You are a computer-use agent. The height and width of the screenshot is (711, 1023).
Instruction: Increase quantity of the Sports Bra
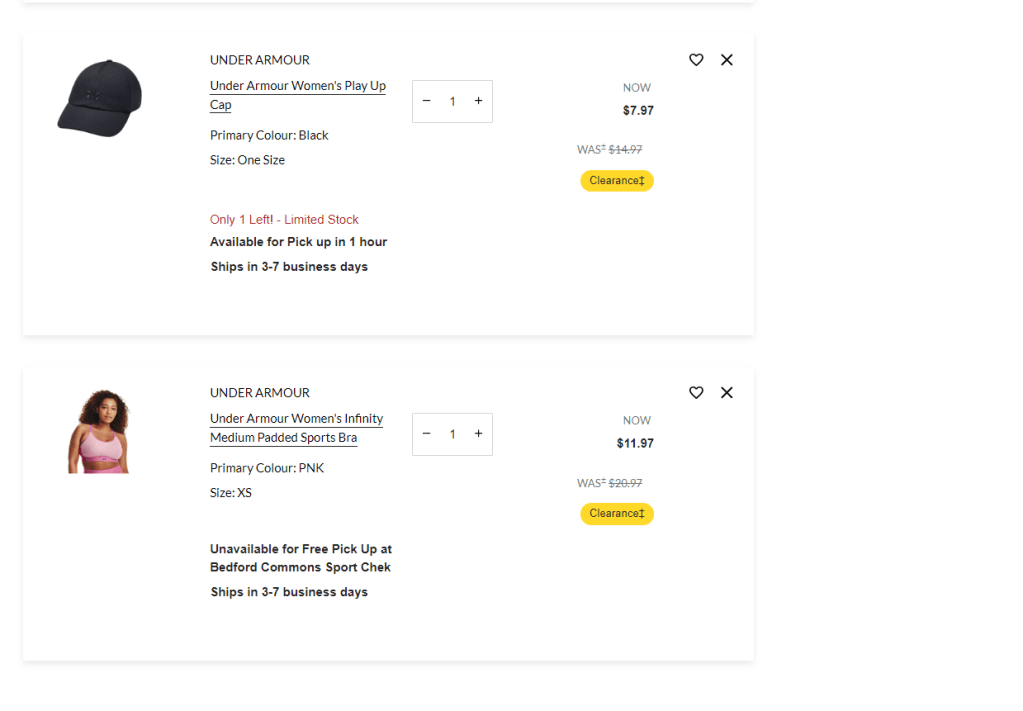(478, 434)
